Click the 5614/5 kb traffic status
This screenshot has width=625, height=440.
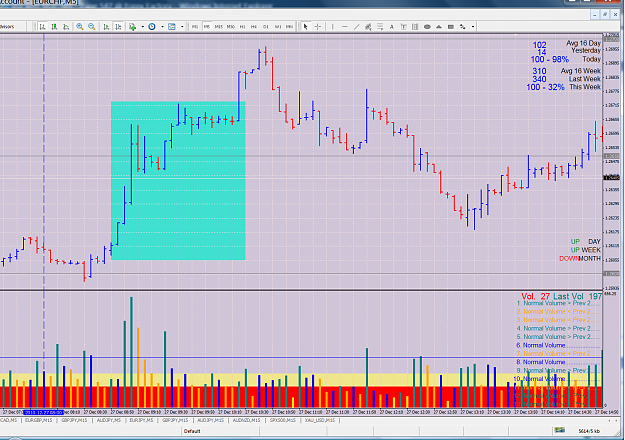pyautogui.click(x=589, y=431)
